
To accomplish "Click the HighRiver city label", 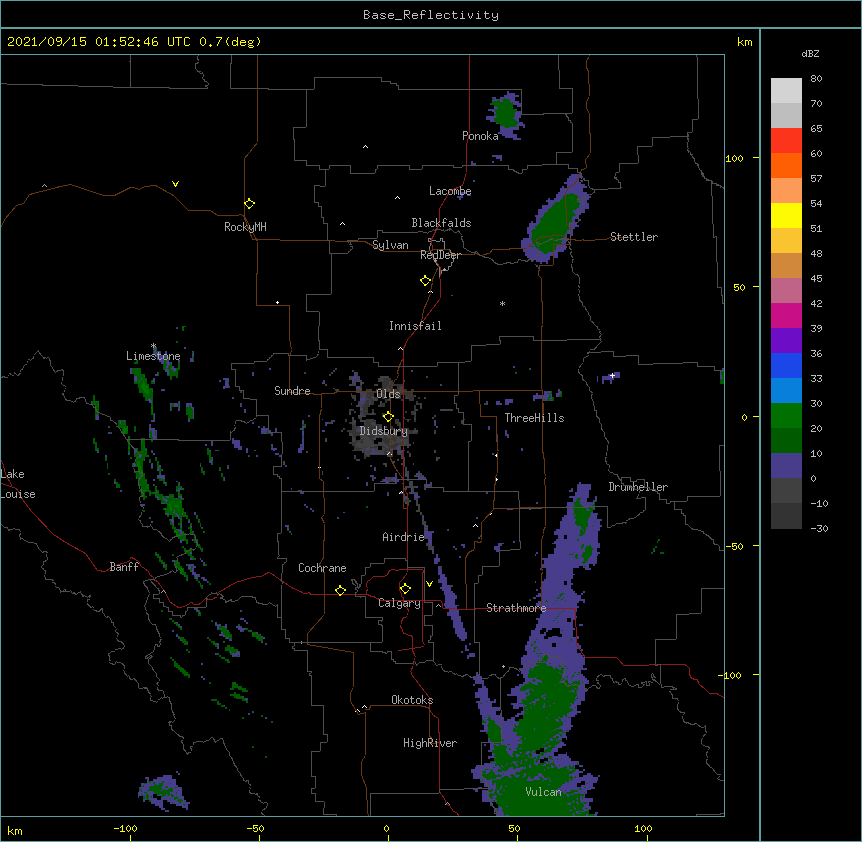I will (430, 743).
